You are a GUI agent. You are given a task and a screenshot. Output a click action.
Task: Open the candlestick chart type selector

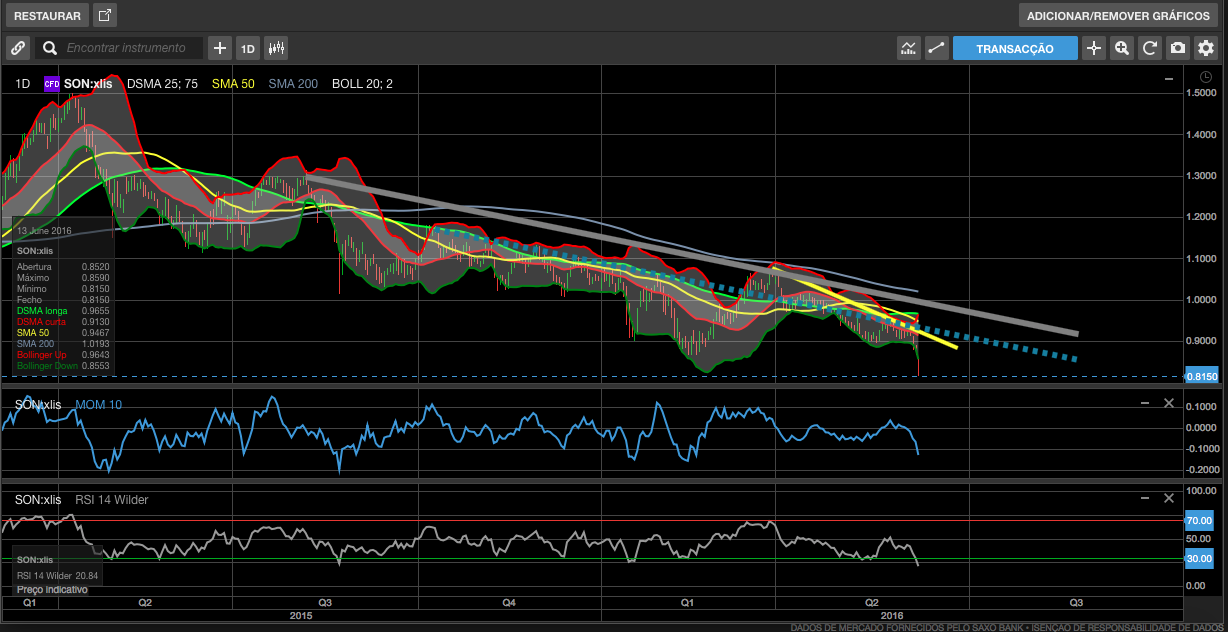point(276,48)
